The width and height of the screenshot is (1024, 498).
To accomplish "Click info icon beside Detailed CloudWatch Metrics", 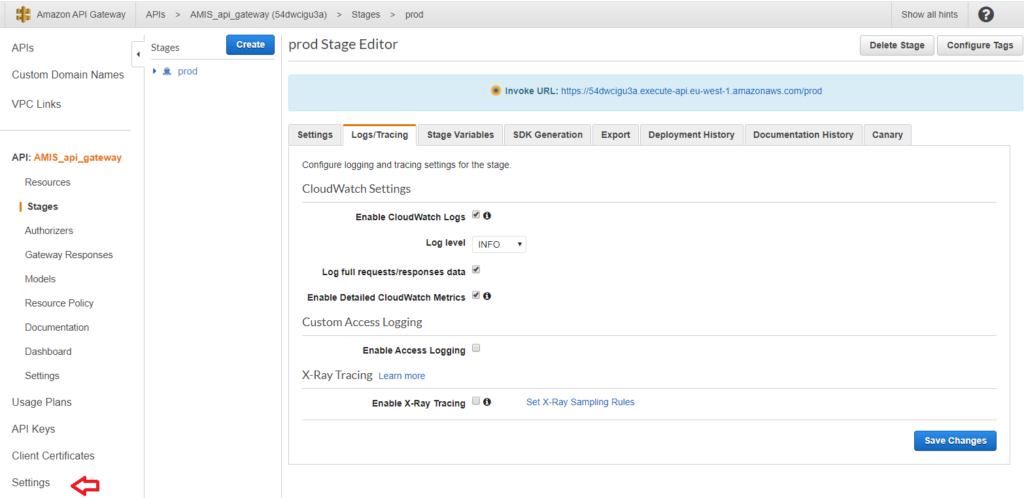I will click(487, 296).
